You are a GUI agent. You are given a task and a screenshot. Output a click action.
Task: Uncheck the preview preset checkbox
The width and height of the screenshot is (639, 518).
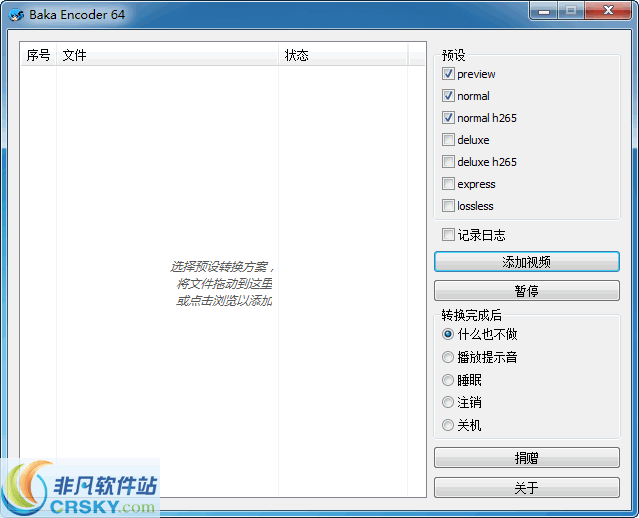tap(448, 74)
